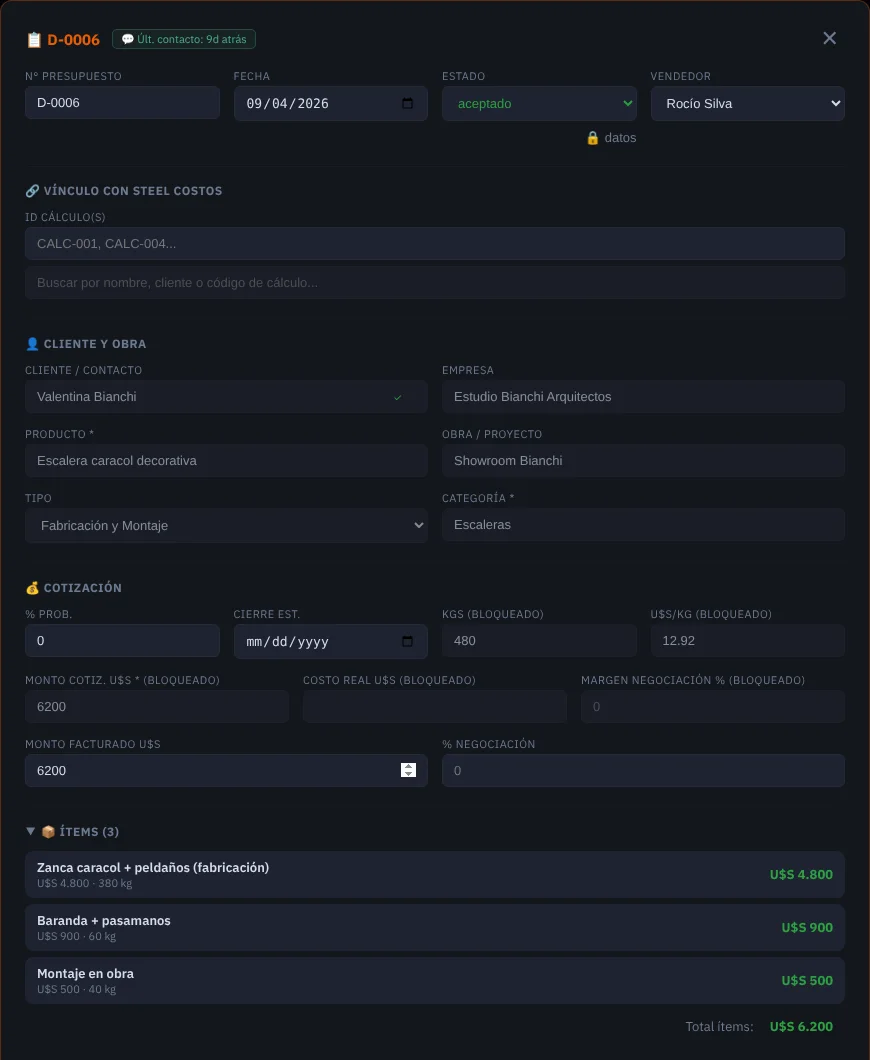The height and width of the screenshot is (1060, 870).
Task: Click the link icon by Vínculo con Steel Costos
Action: pyautogui.click(x=32, y=191)
